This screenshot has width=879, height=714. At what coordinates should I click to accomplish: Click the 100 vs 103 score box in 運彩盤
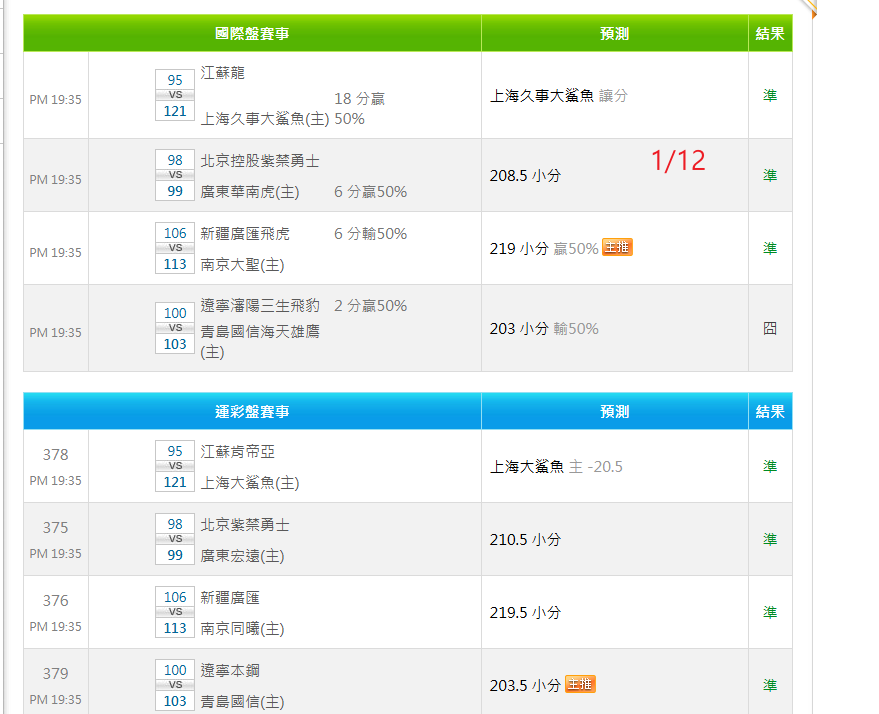click(x=175, y=685)
